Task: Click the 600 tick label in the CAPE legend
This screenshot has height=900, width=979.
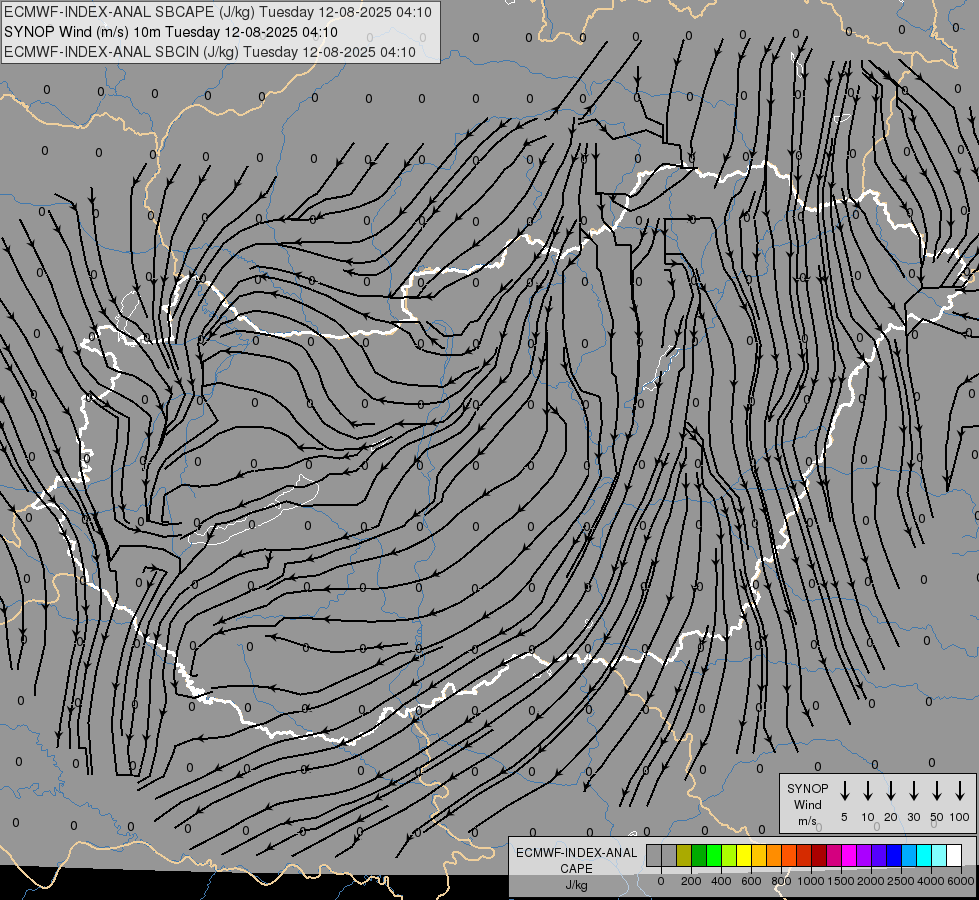Action: click(x=751, y=881)
